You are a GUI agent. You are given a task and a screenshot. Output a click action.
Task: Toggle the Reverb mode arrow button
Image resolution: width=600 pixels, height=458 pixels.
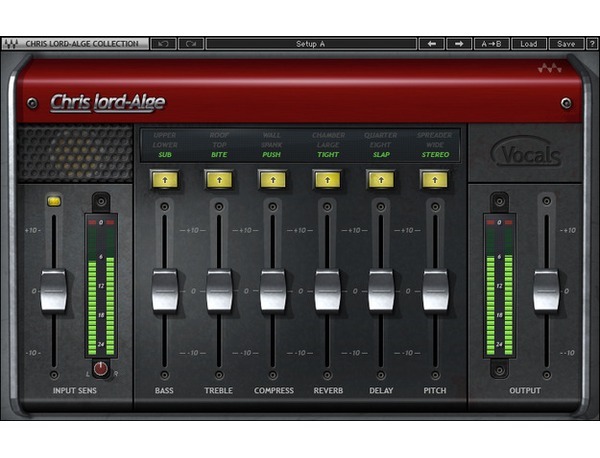click(x=327, y=180)
